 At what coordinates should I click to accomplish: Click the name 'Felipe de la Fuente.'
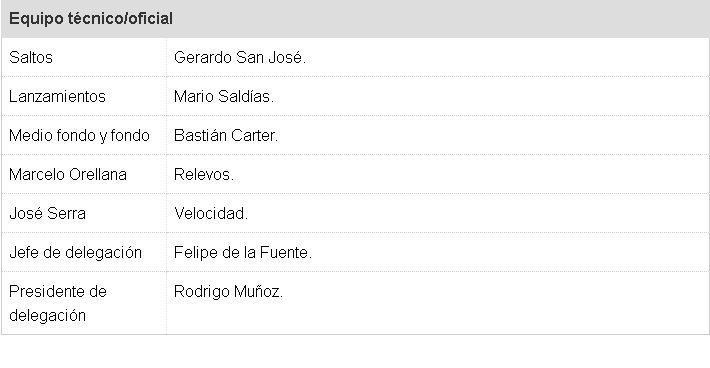coord(243,252)
